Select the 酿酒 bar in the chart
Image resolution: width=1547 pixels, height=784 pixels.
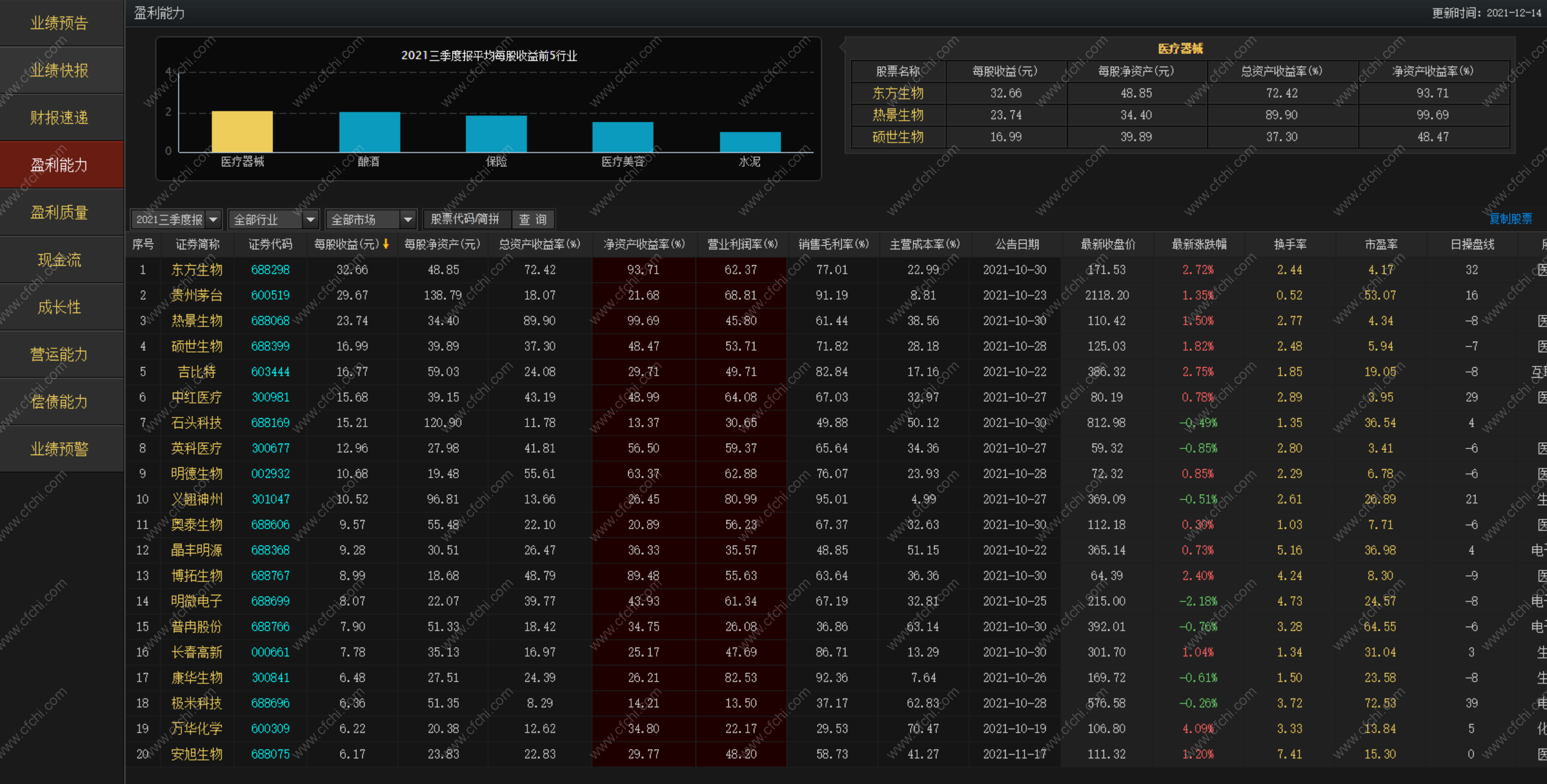point(369,132)
